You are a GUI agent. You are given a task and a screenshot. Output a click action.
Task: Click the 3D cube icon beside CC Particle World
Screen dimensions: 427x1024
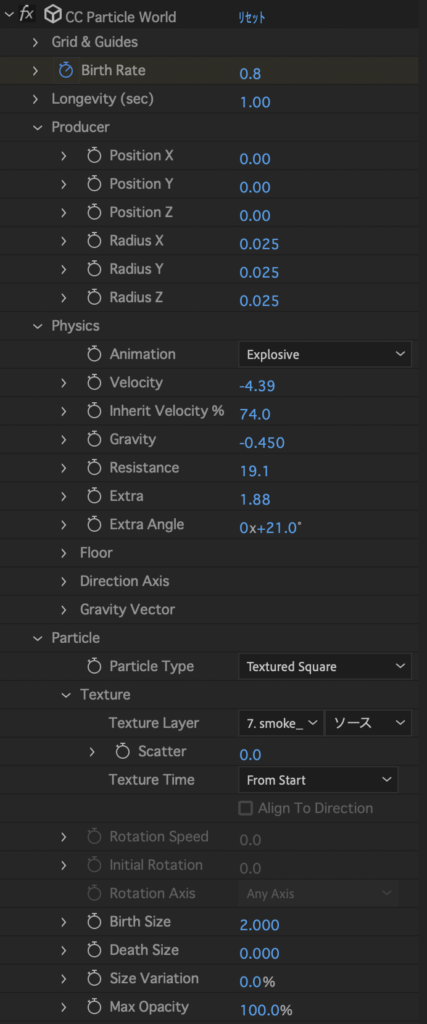54,15
